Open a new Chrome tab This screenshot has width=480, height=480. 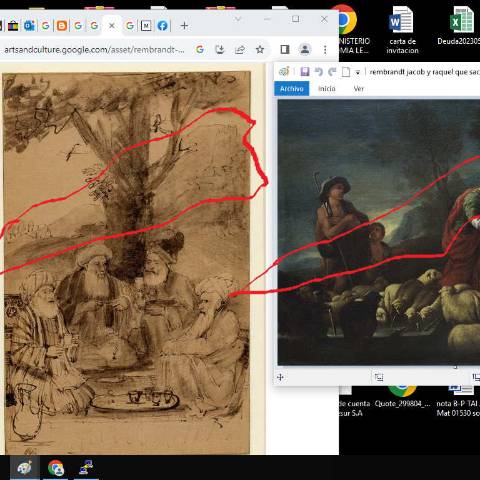pyautogui.click(x=184, y=26)
